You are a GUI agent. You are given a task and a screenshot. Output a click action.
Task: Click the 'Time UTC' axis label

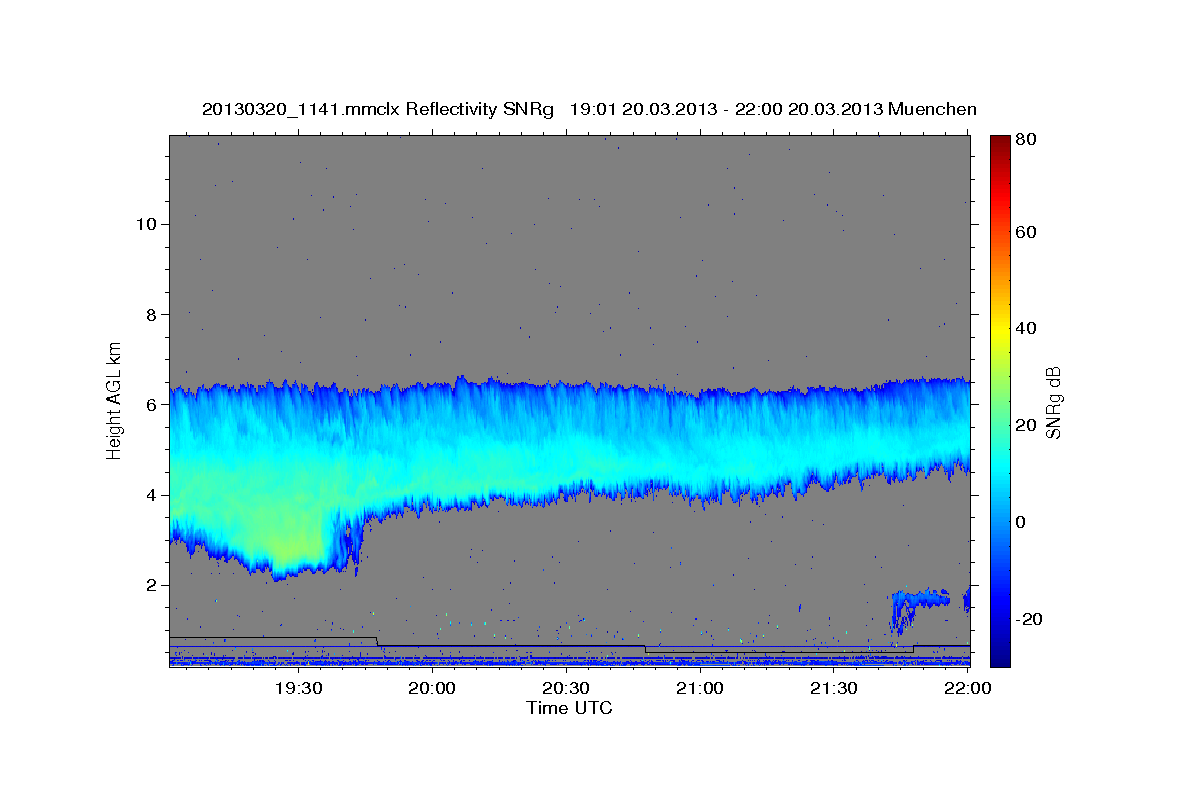(569, 708)
